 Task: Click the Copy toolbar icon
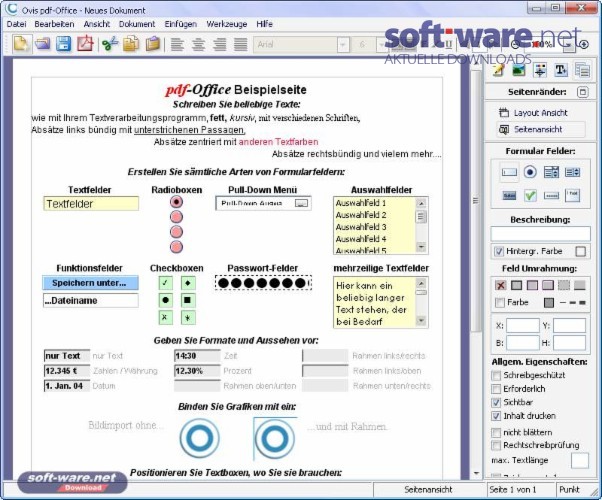(131, 44)
